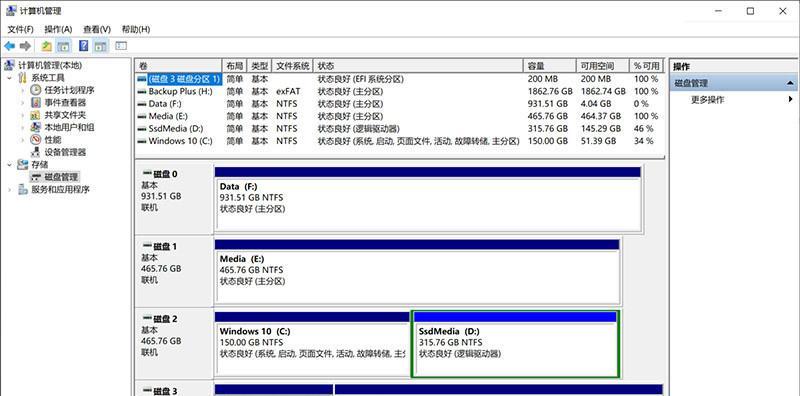
Task: Collapse the 存储 tree node
Action: click(x=9, y=164)
